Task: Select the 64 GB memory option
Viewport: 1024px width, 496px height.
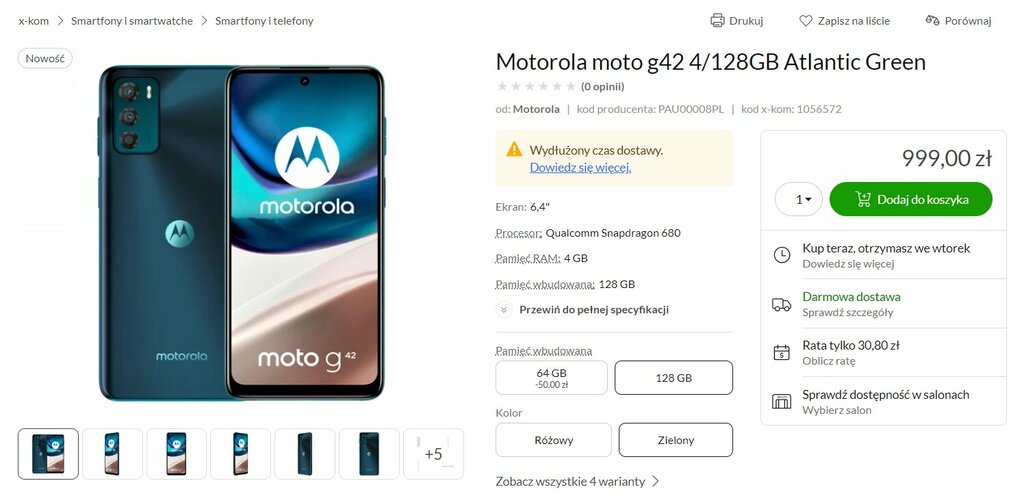Action: click(x=551, y=378)
